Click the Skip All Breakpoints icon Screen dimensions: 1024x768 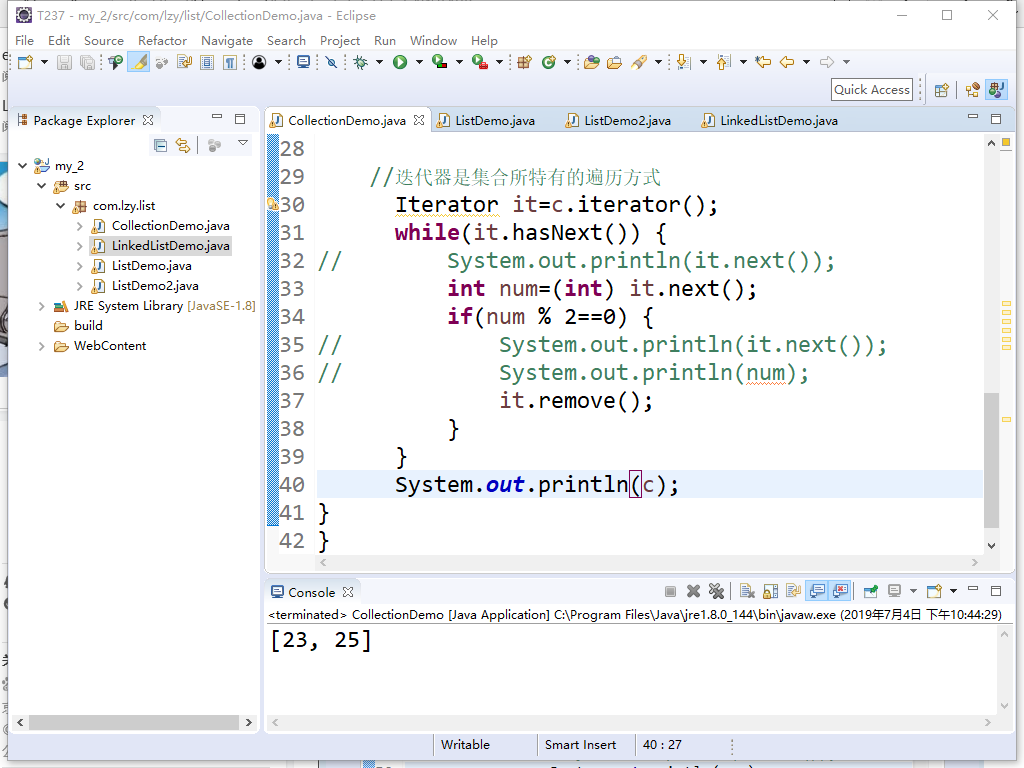coord(331,62)
